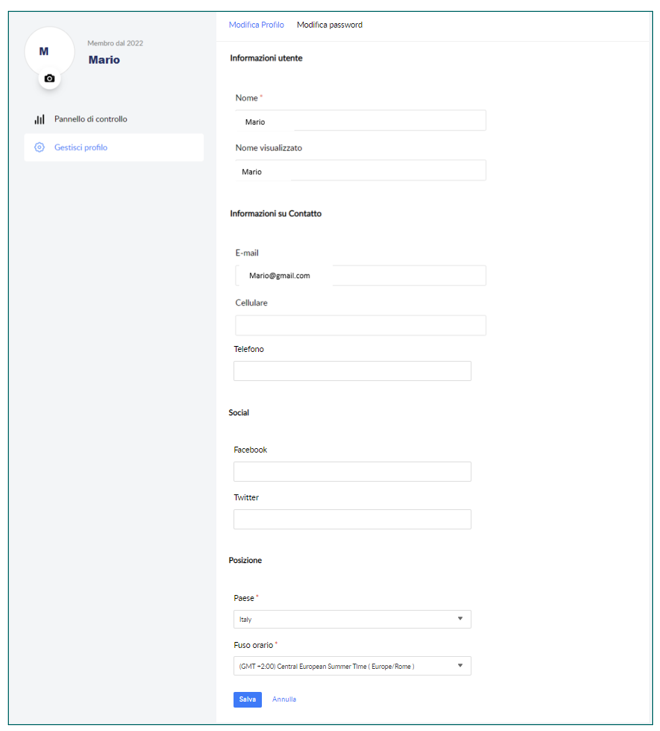Click the round M avatar picture
Image resolution: width=660 pixels, height=731 pixels.
click(x=49, y=51)
